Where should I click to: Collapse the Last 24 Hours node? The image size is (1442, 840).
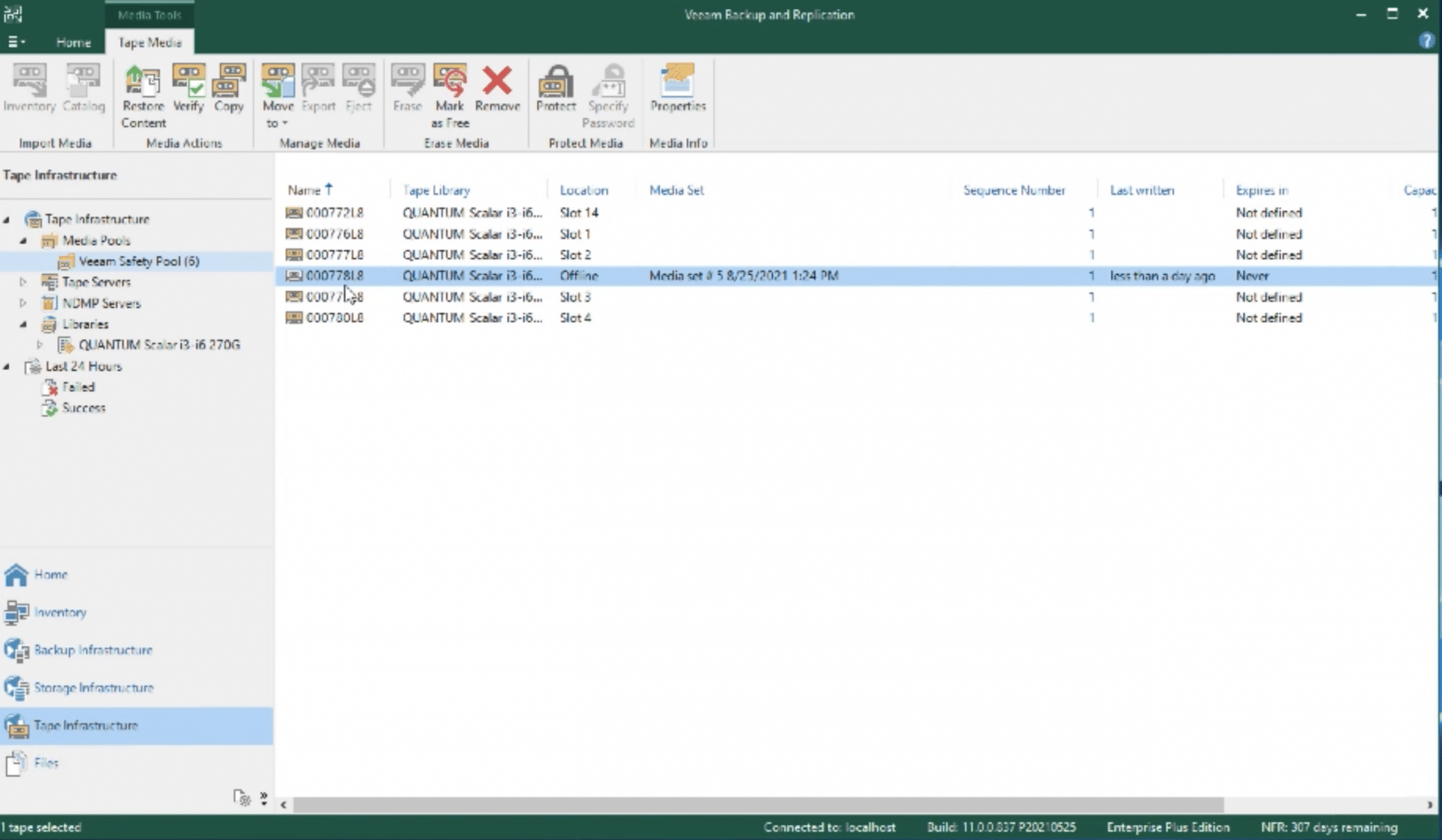click(7, 366)
